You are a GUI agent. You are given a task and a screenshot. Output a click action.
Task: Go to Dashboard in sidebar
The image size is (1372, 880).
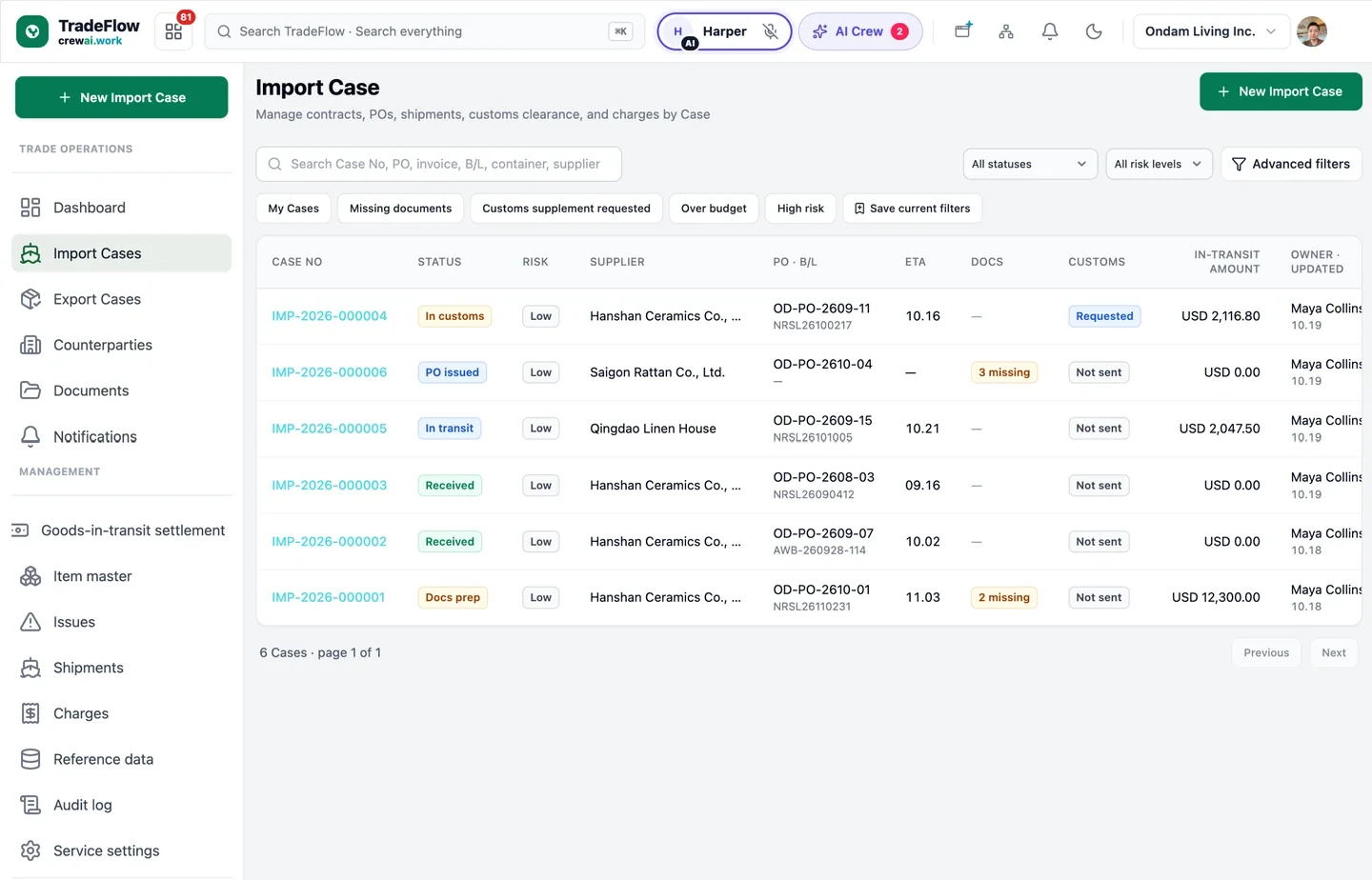point(122,208)
